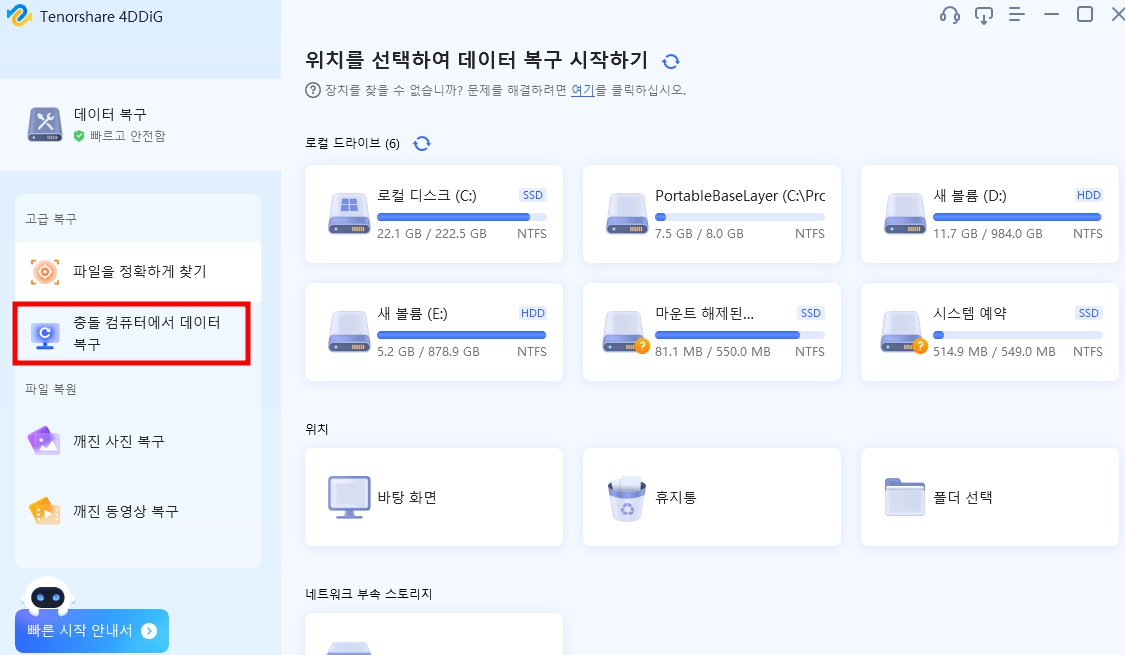
Task: Click the 네트워크 부속 스토리지 heading
Action: (x=369, y=594)
